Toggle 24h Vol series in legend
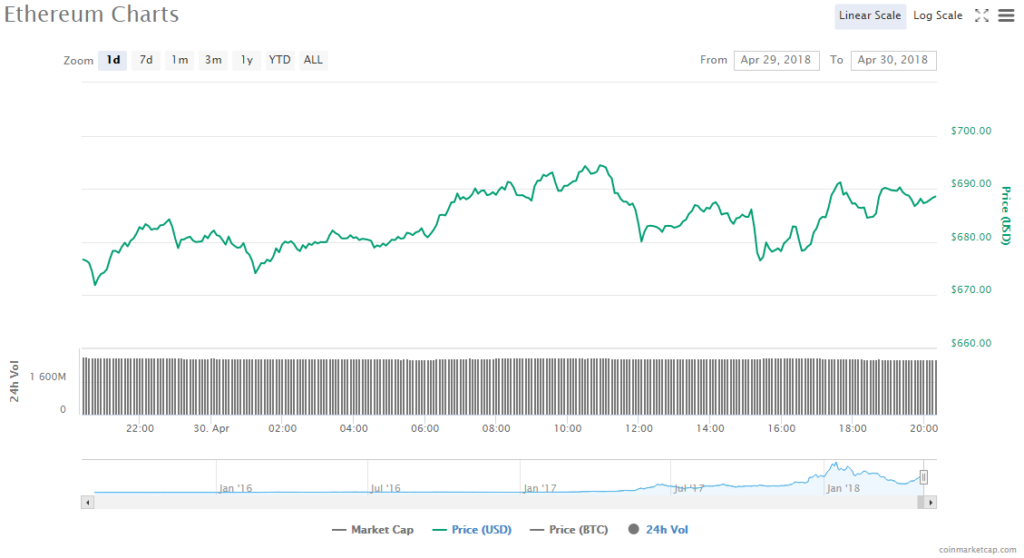The image size is (1024, 558). coord(658,530)
